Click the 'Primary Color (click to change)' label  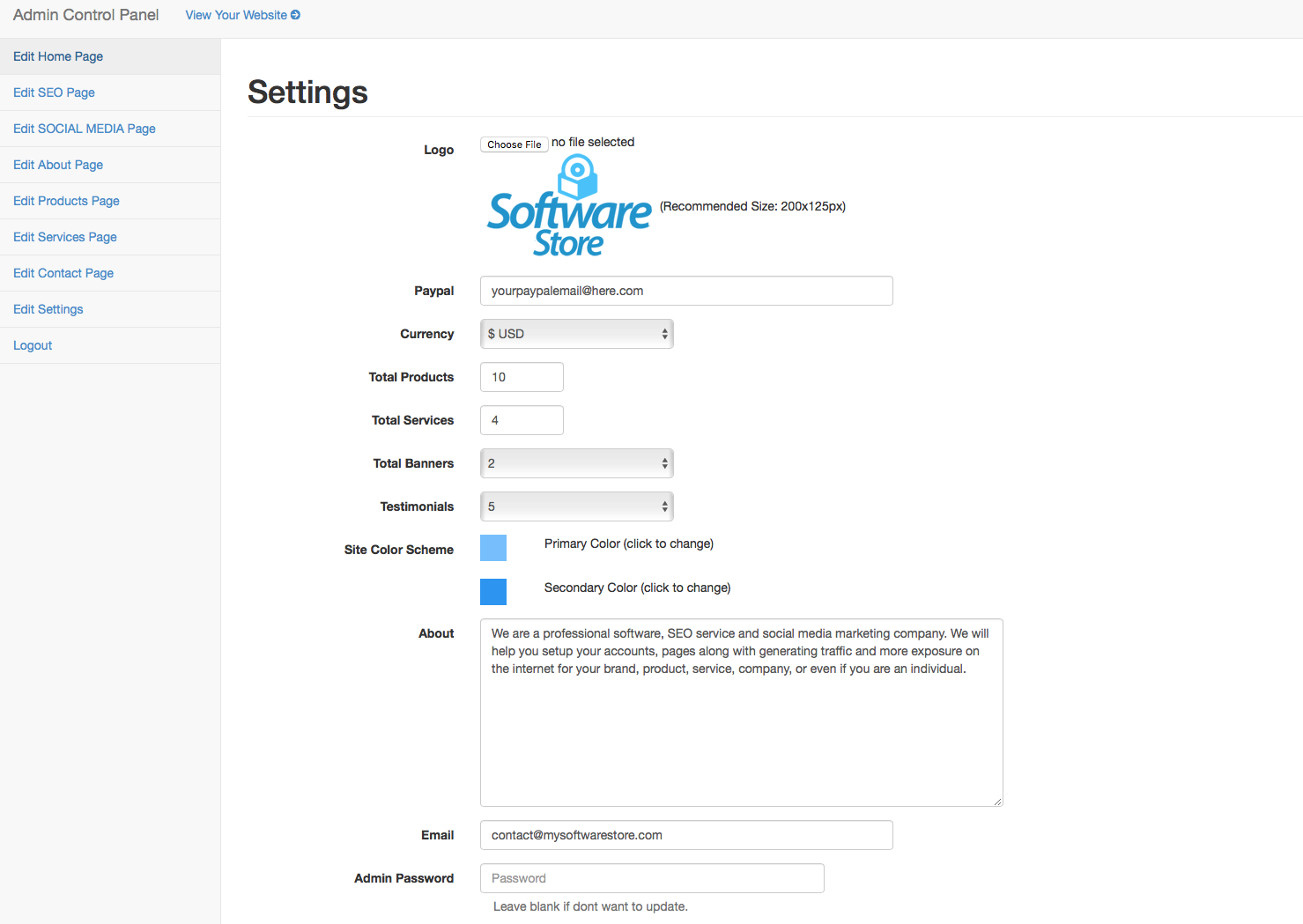[x=629, y=543]
